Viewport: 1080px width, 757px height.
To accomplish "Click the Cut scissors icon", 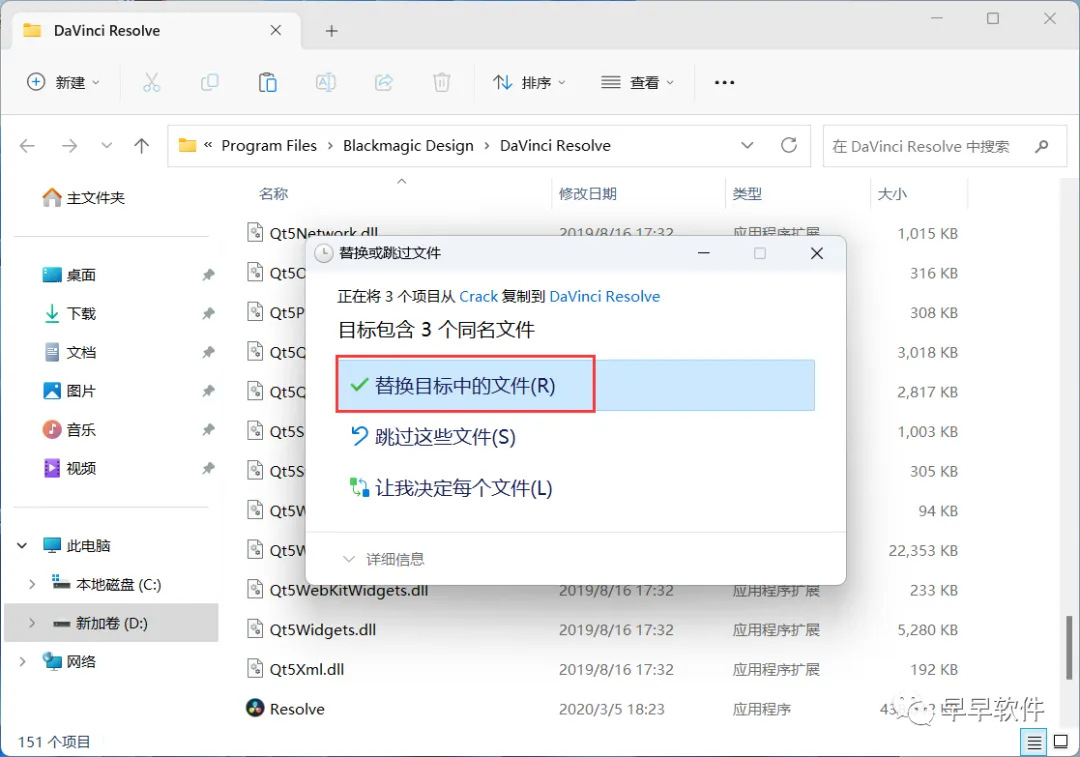I will click(152, 83).
